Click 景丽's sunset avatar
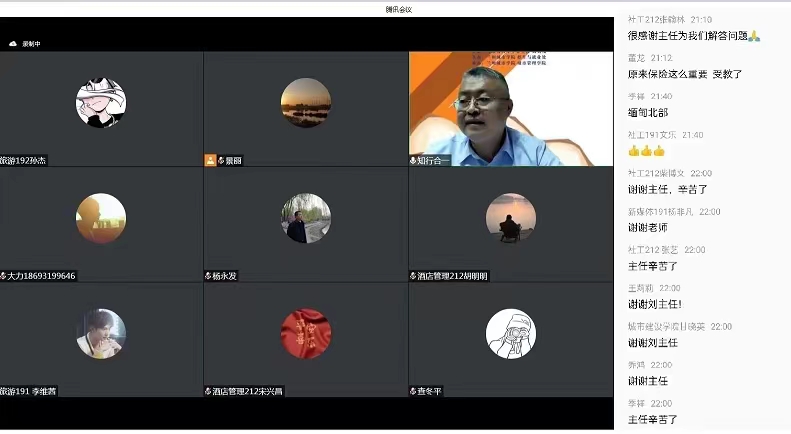791x434 pixels. (306, 103)
